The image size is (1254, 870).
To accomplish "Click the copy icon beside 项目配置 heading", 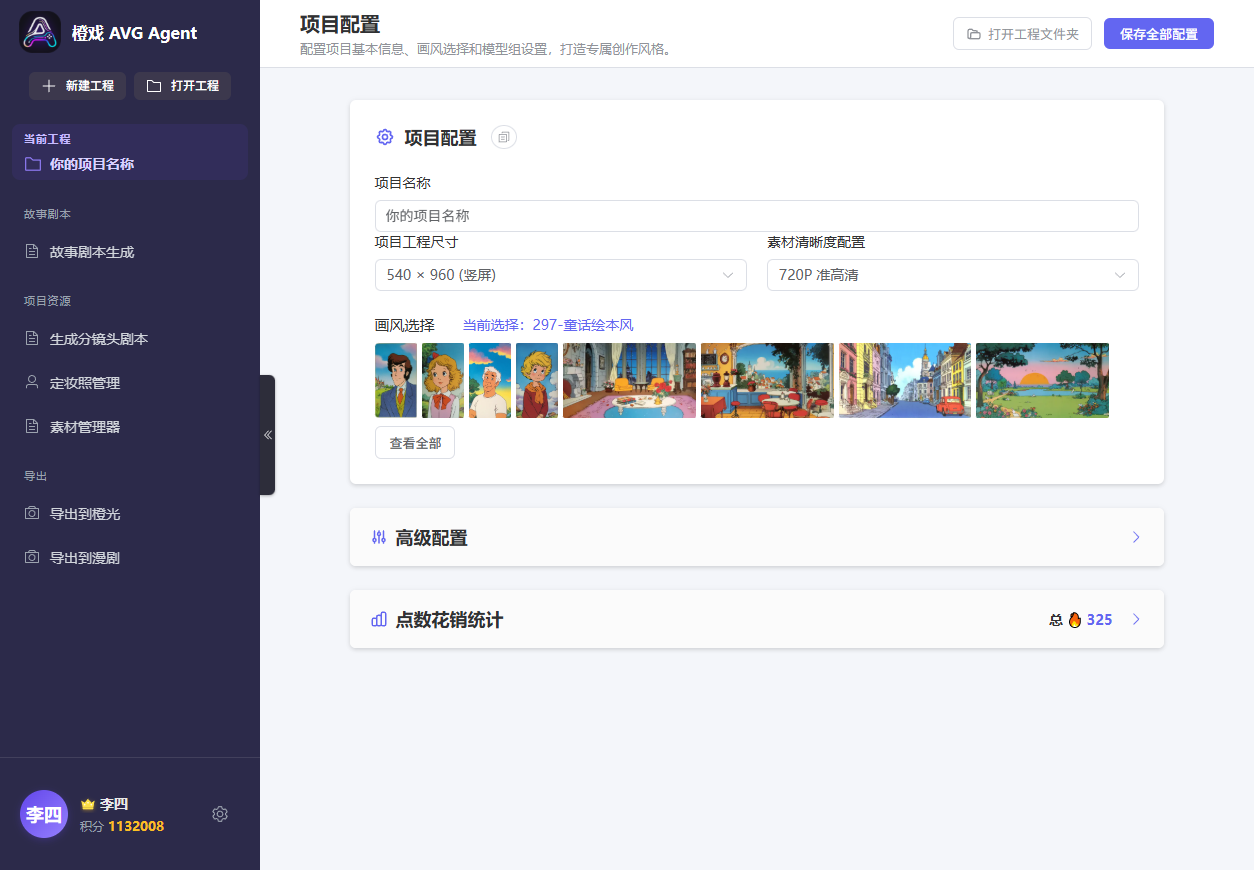I will pyautogui.click(x=503, y=137).
